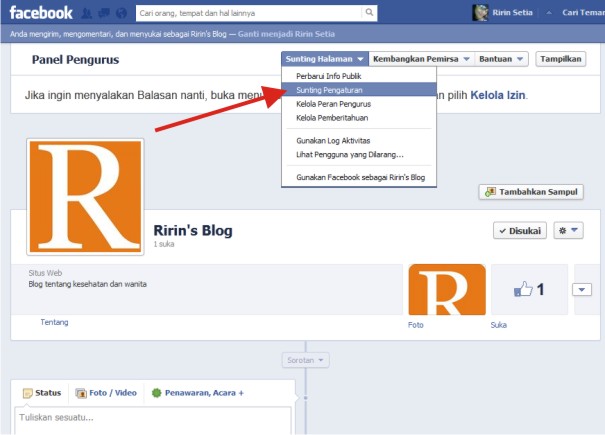Click 'Panel Pengurus' heading
This screenshot has height=435, width=605.
click(x=75, y=59)
